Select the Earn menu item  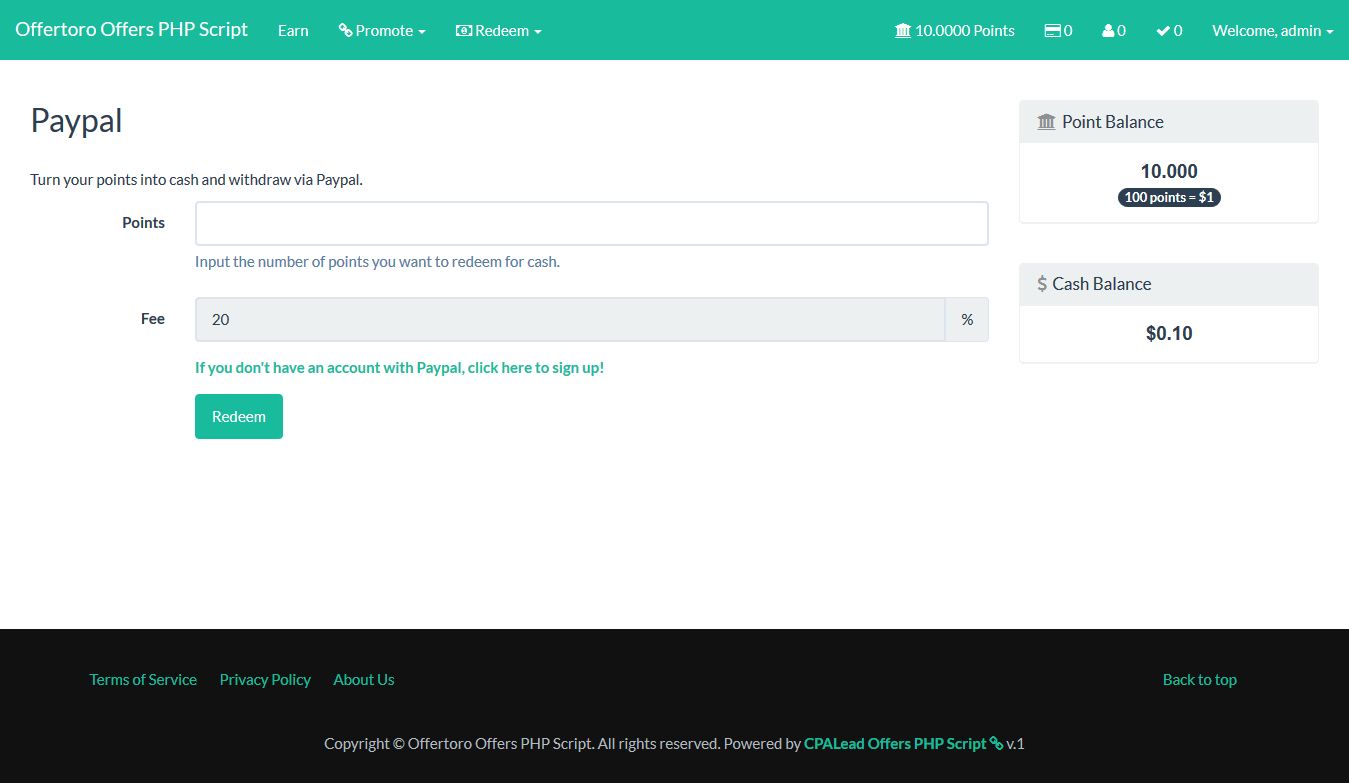click(x=292, y=30)
